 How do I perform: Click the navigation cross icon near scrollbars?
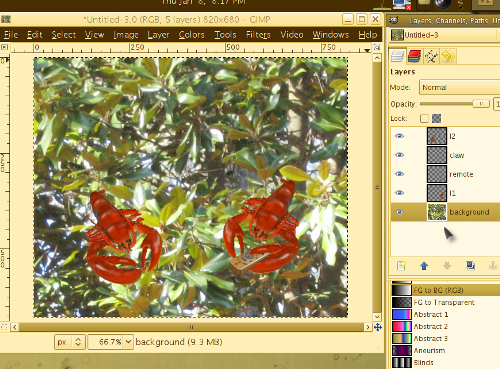tap(378, 327)
